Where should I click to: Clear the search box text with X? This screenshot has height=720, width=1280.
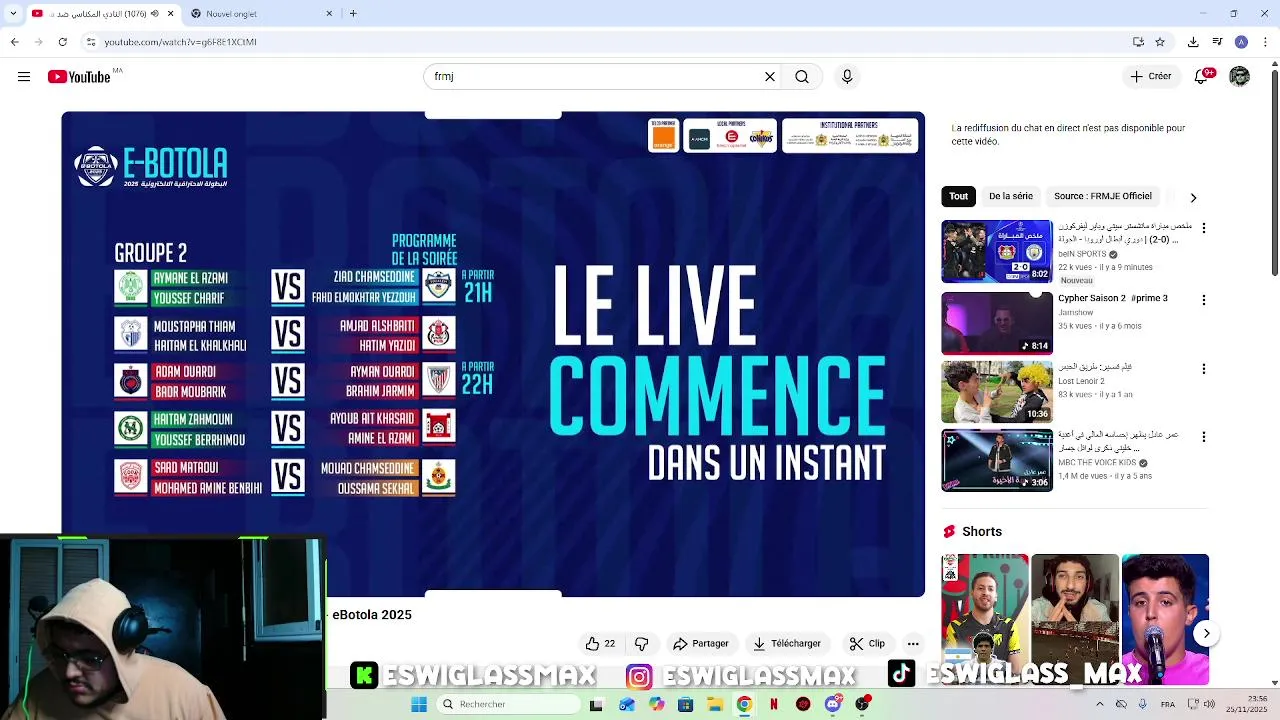(770, 77)
